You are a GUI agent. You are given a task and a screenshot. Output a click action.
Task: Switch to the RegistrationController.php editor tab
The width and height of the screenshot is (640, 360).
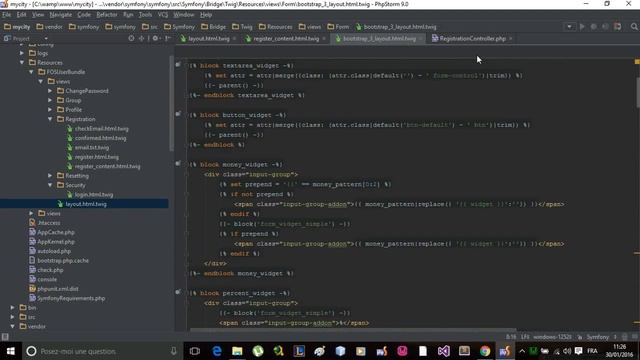(472, 38)
